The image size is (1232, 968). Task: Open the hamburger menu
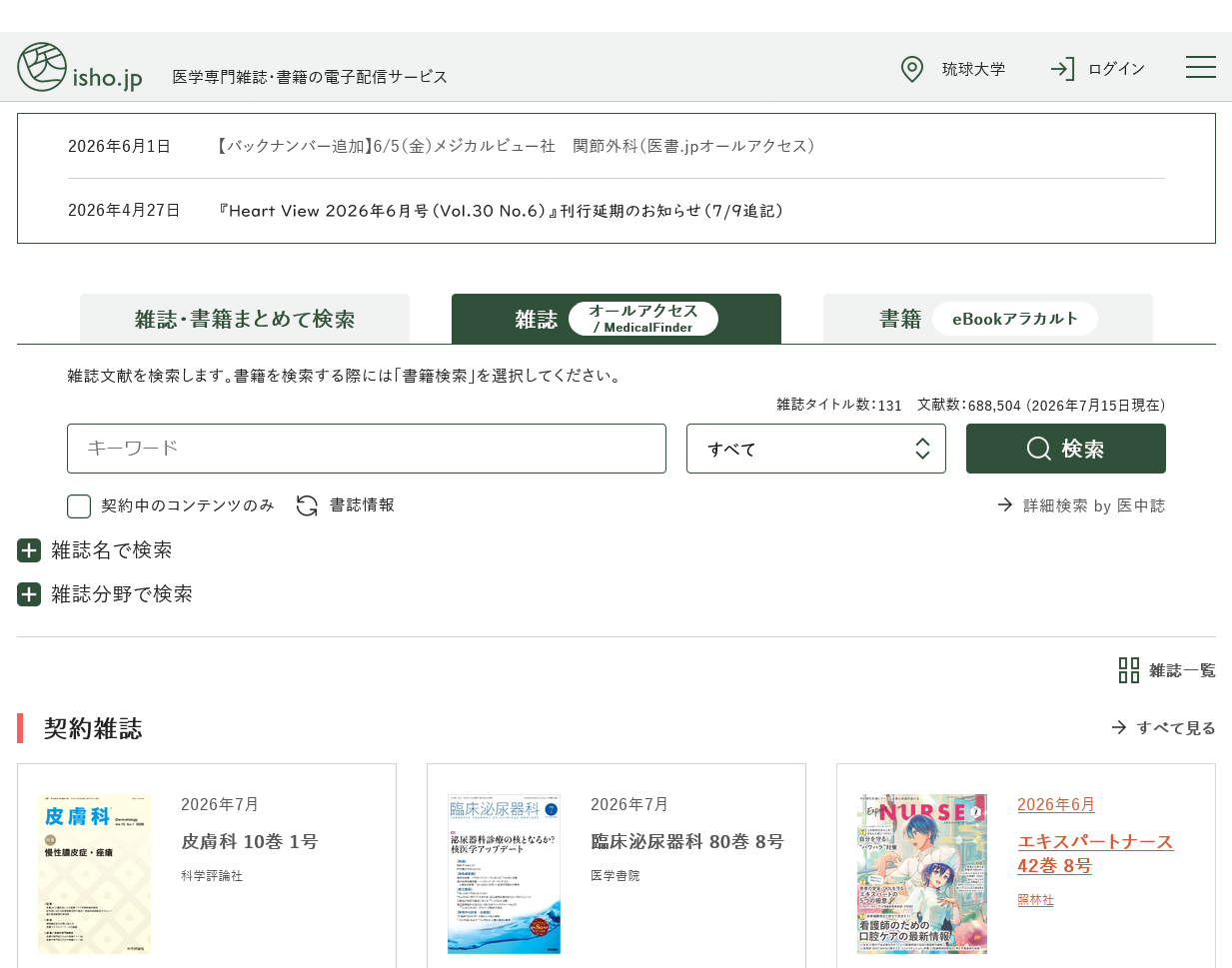tap(1201, 67)
